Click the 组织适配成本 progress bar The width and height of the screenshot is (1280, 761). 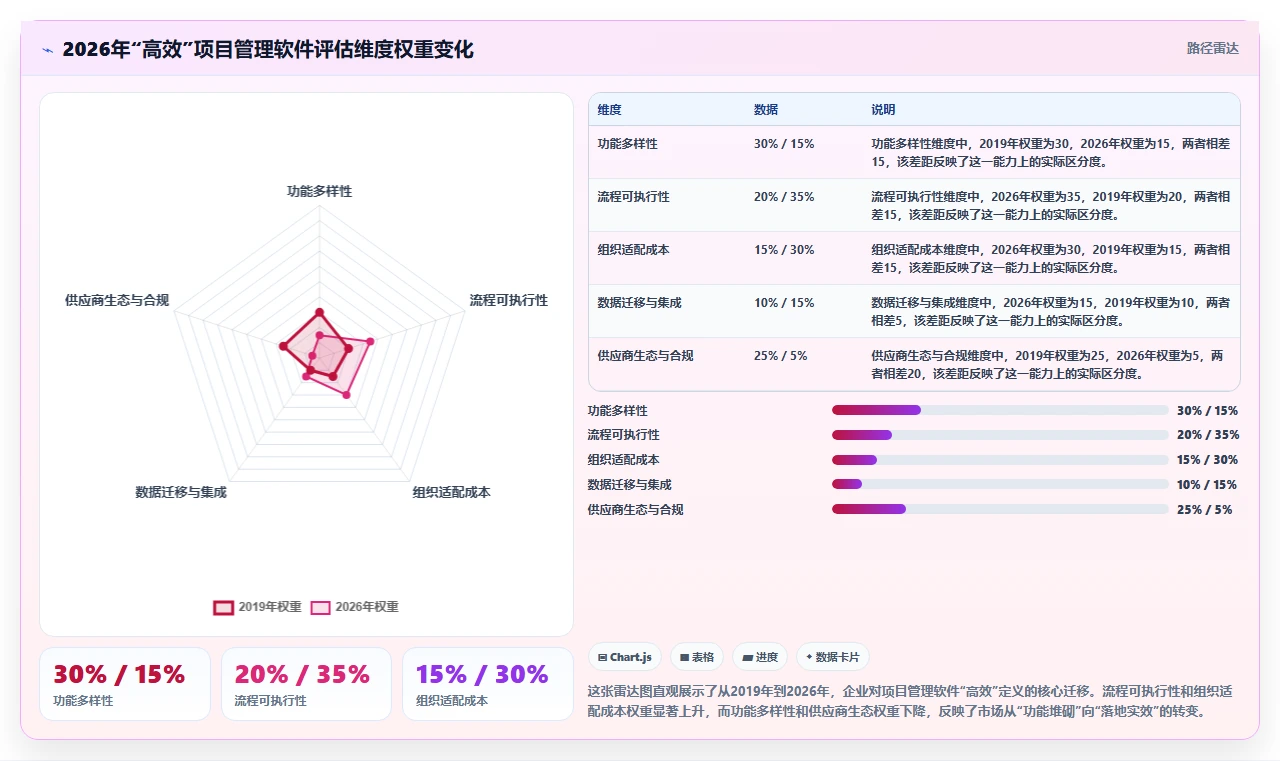pos(1000,460)
